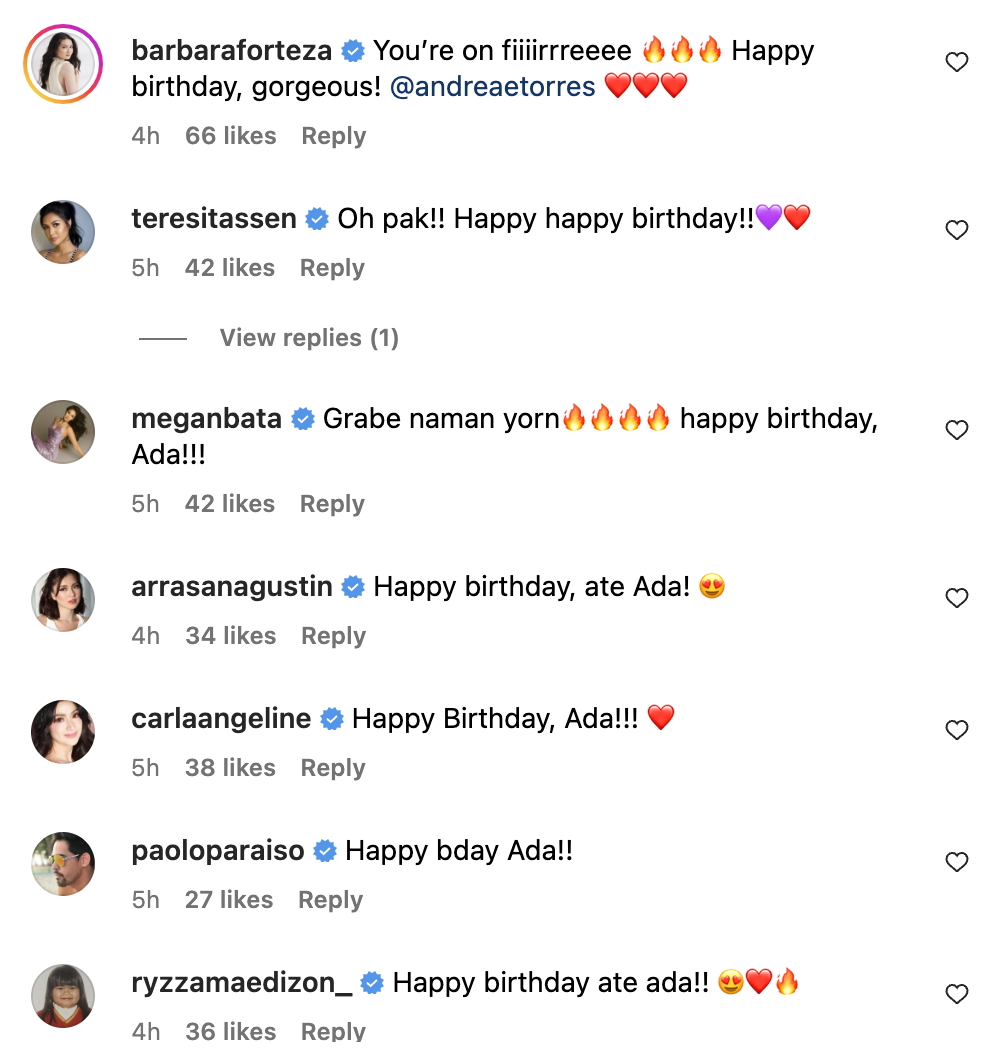Open the @andreaetorres mention link
996x1050 pixels.
493,86
